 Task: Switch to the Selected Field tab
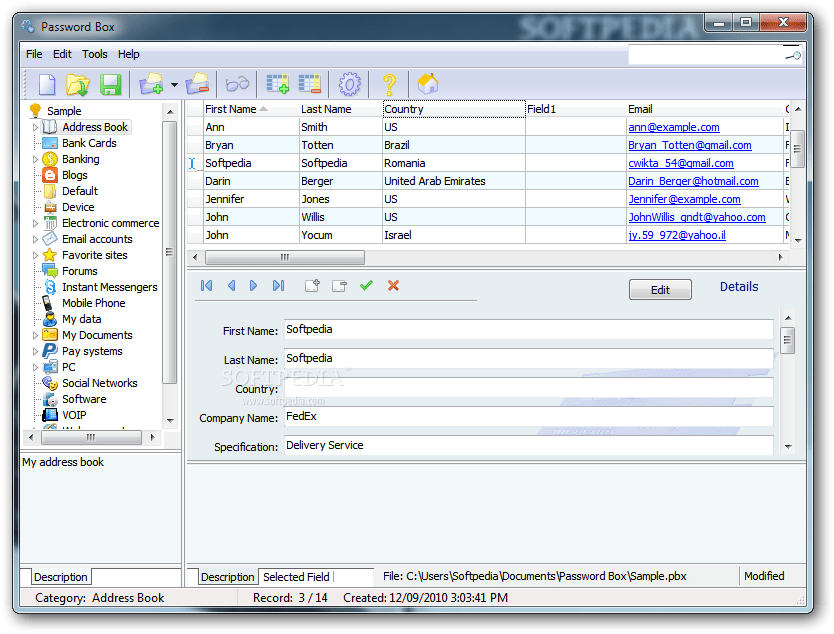pos(296,577)
